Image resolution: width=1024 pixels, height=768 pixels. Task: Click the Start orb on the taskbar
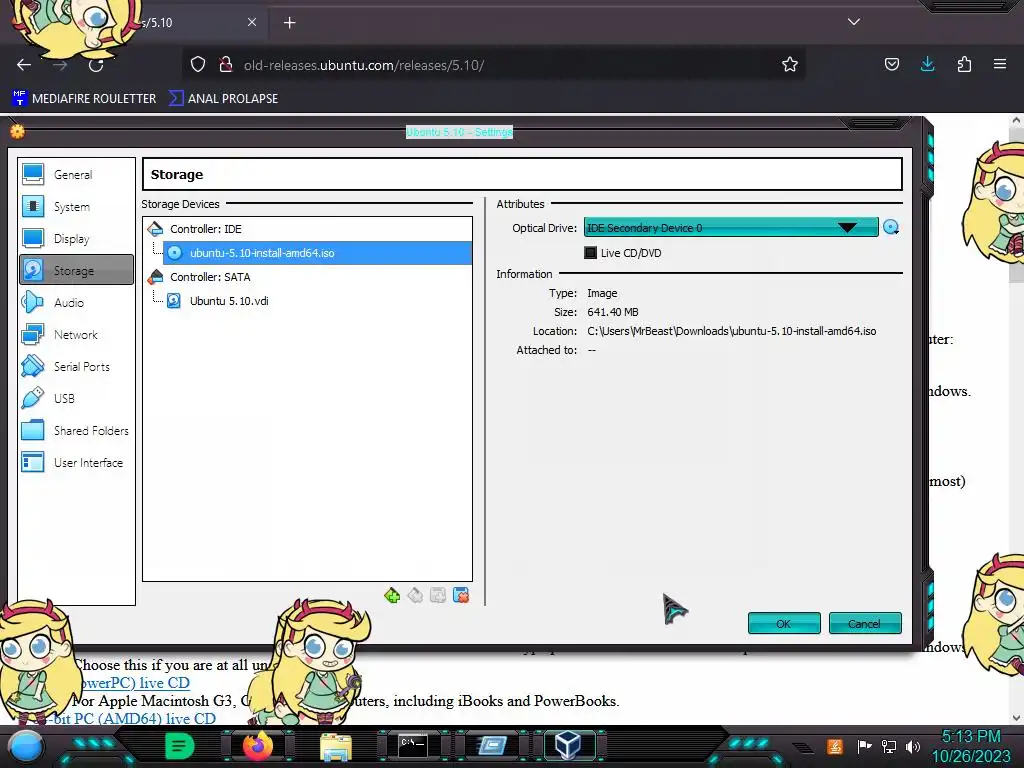click(x=26, y=746)
